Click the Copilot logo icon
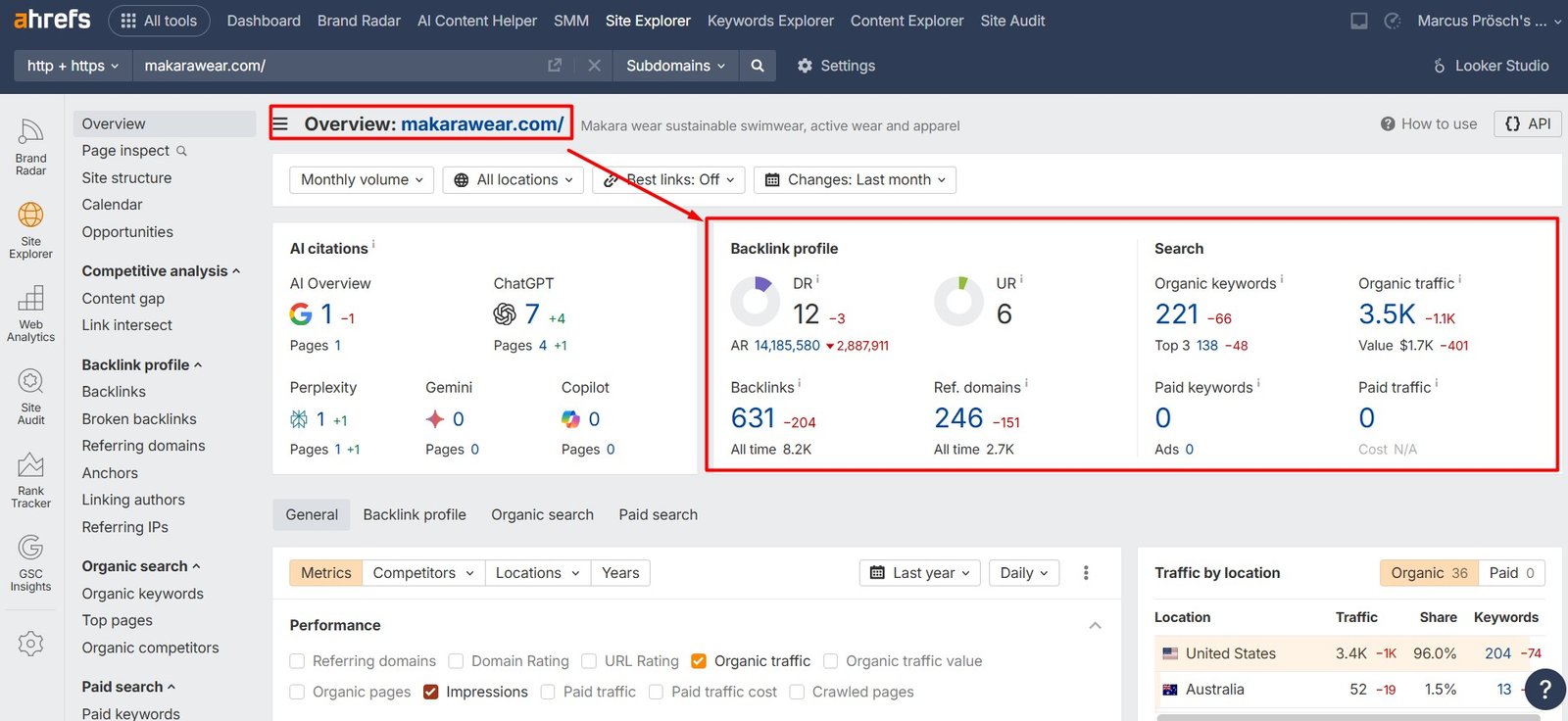 click(x=570, y=419)
